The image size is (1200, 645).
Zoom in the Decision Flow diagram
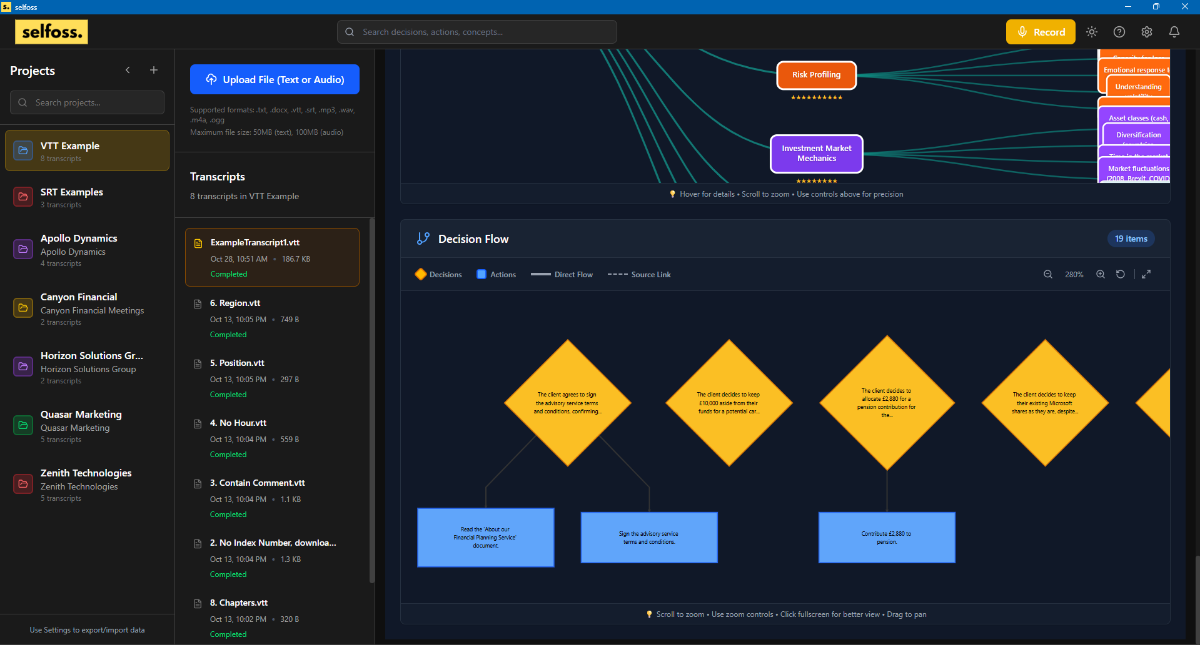[x=1100, y=274]
